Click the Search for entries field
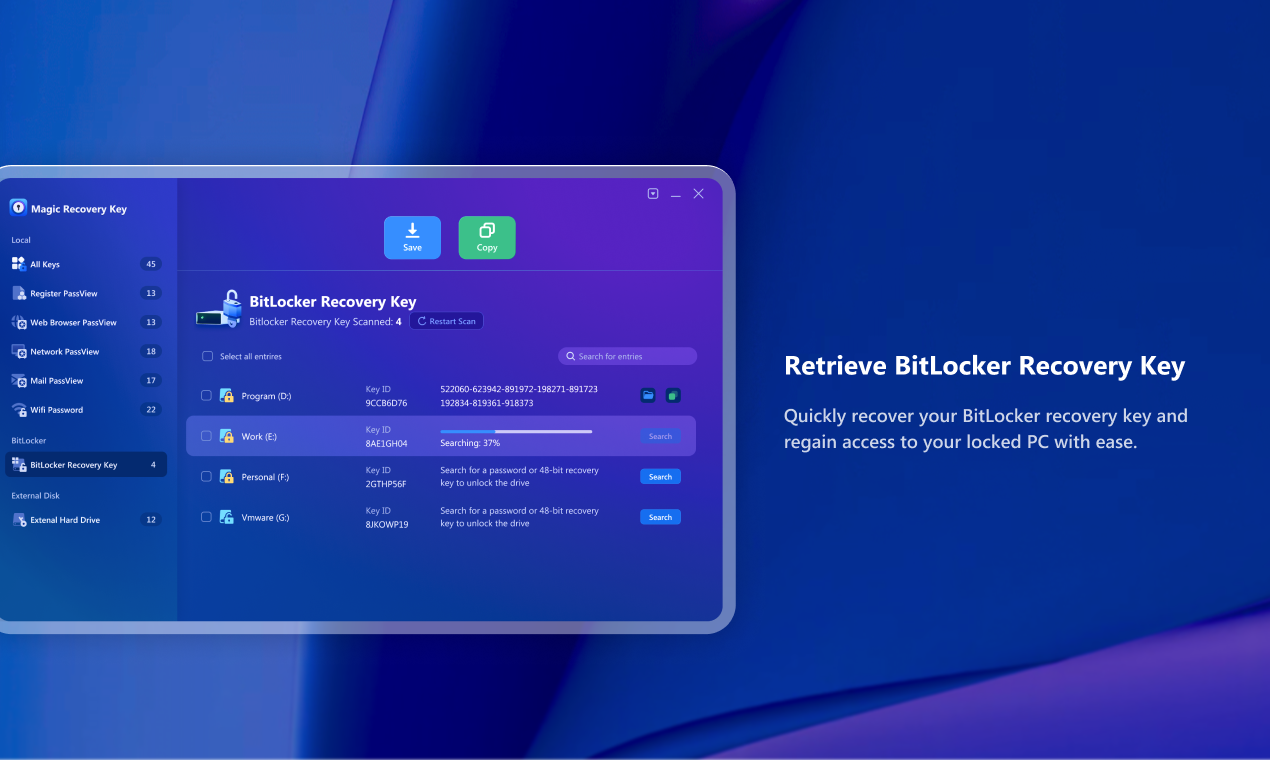Image resolution: width=1270 pixels, height=760 pixels. click(627, 355)
